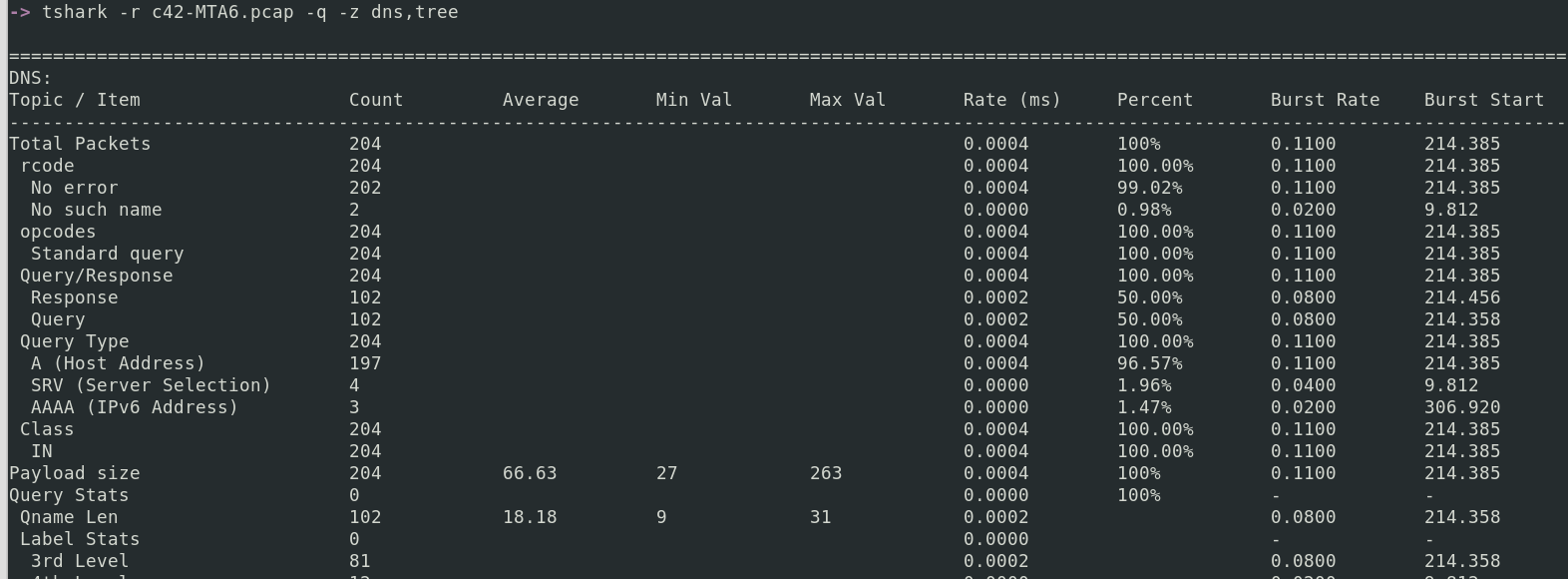The height and width of the screenshot is (579, 1568).
Task: Click count 2 in No such name row
Action: click(354, 210)
